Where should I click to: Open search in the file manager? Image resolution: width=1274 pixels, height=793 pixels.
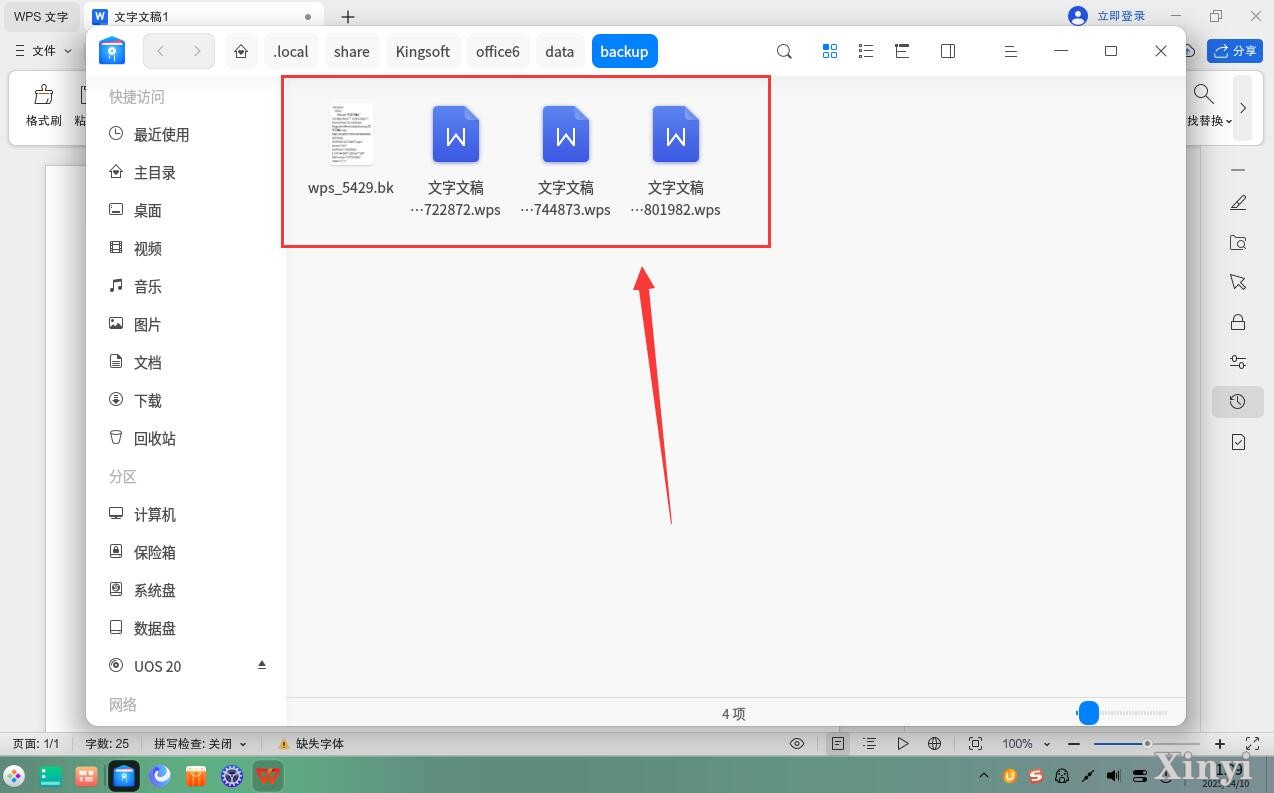784,51
